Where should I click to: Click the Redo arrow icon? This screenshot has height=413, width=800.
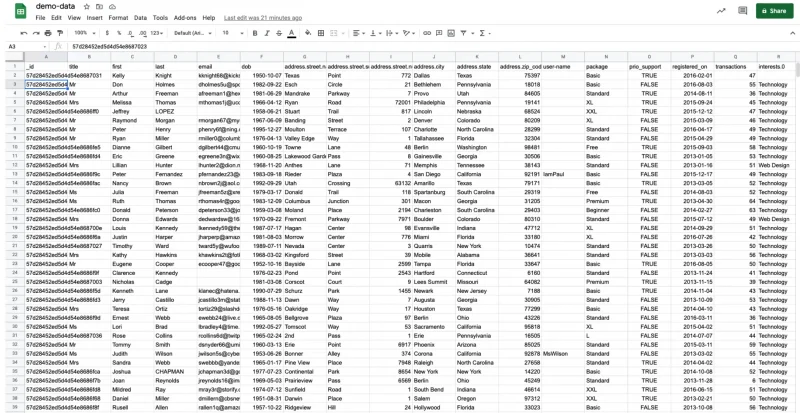36,33
